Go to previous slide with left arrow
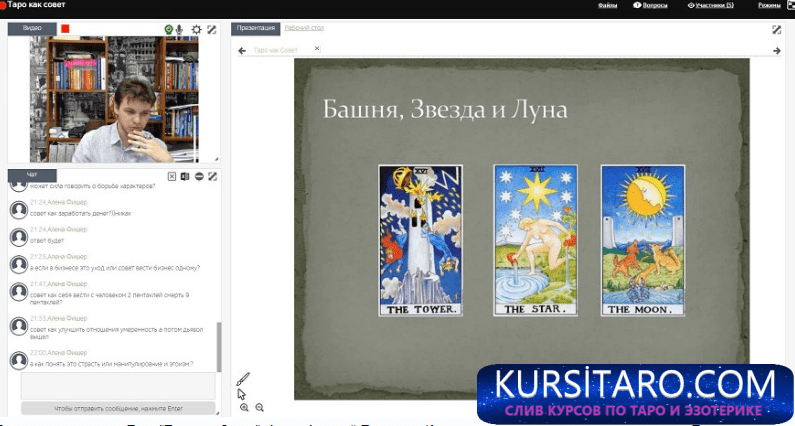The image size is (795, 426). (241, 50)
